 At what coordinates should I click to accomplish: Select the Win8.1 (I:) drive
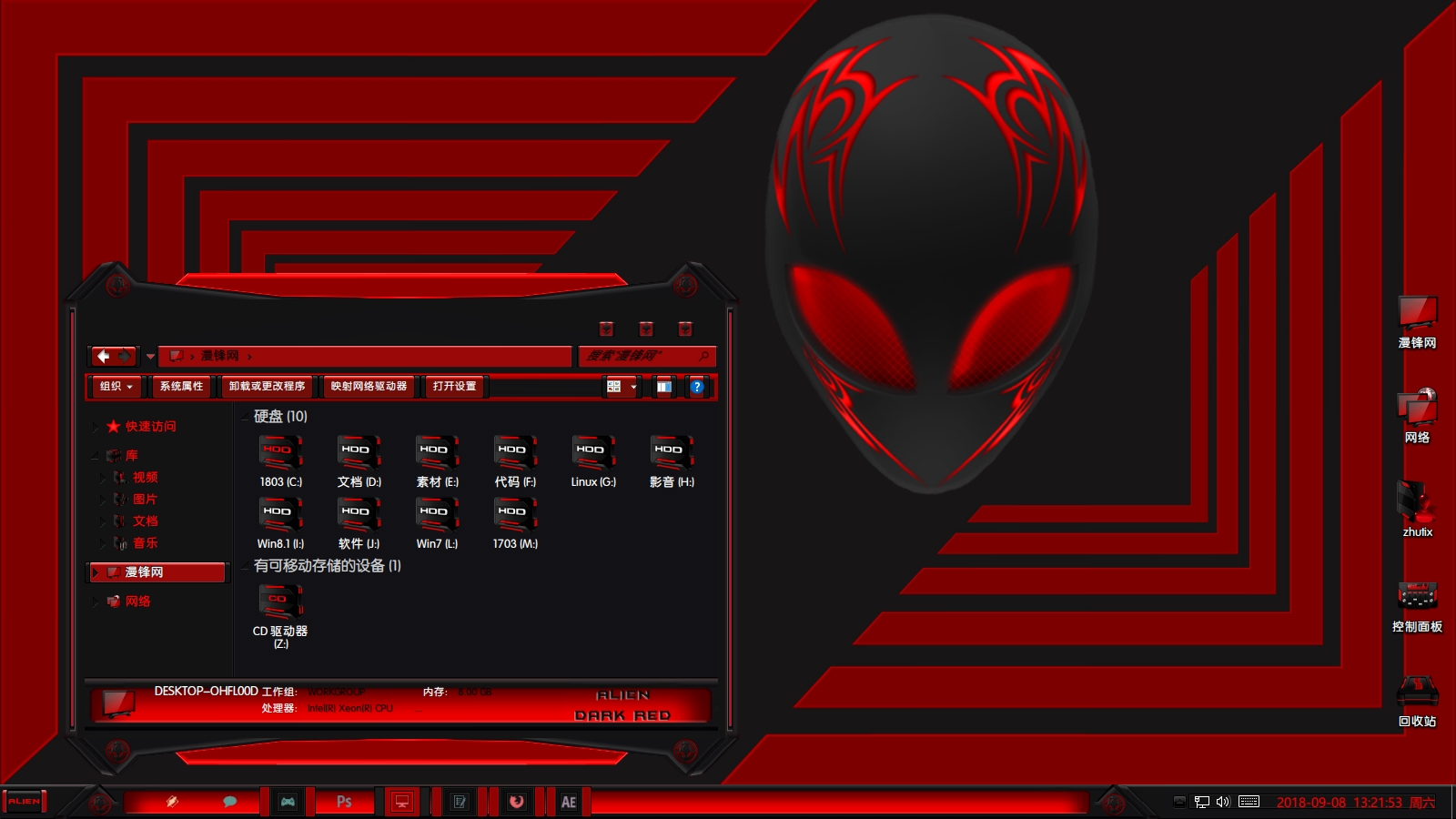280,523
